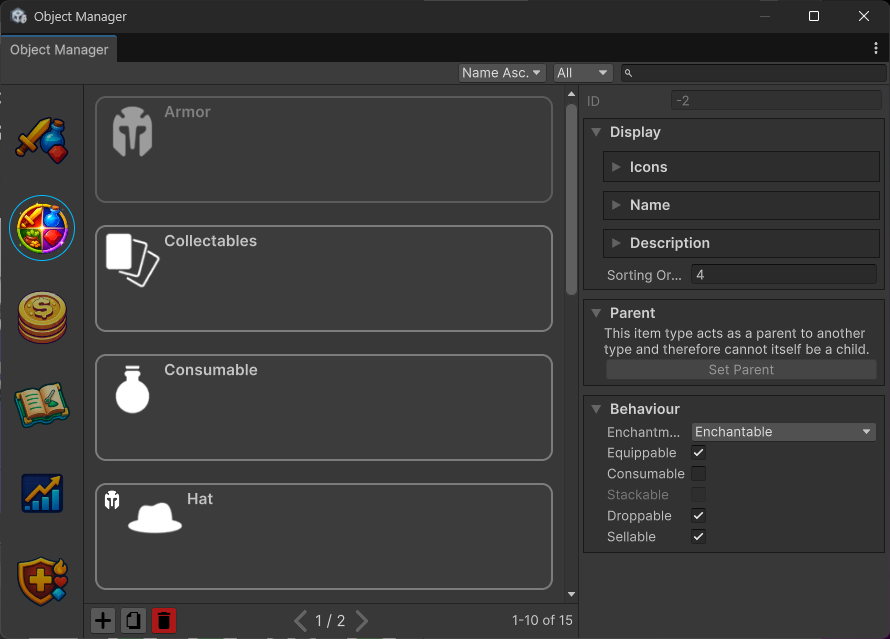Open the Enchantable behaviour dropdown
Viewport: 890px width, 639px height.
click(x=783, y=432)
